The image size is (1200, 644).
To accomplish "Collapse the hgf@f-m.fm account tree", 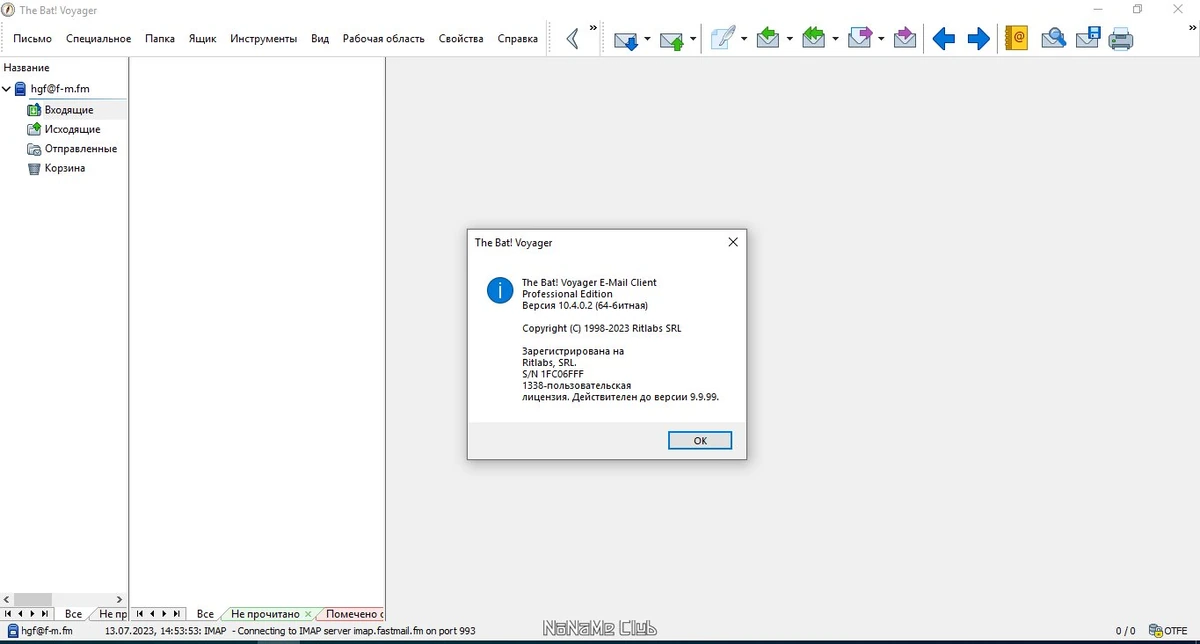I will point(7,89).
